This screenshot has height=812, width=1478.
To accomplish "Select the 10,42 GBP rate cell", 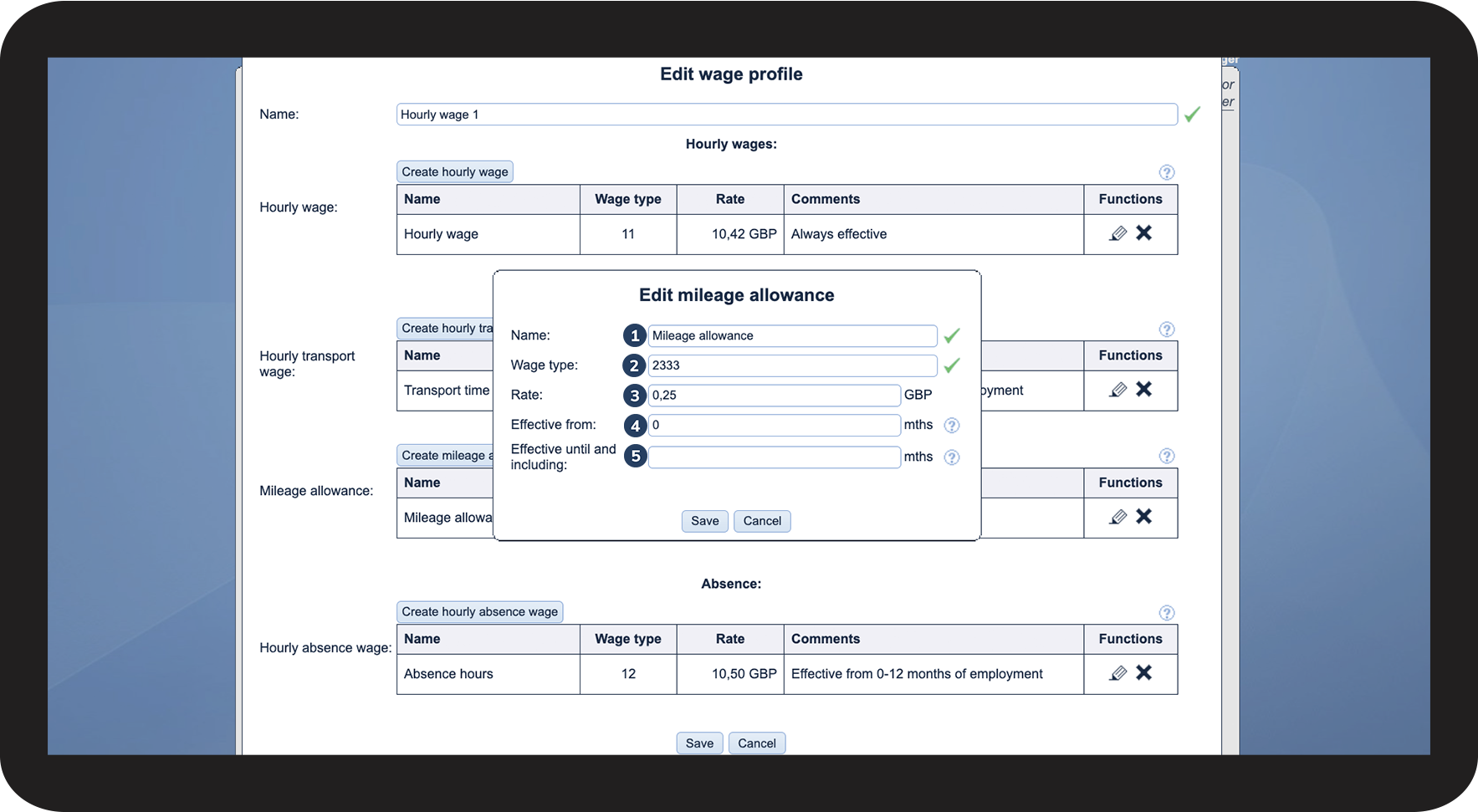I will pyautogui.click(x=730, y=234).
